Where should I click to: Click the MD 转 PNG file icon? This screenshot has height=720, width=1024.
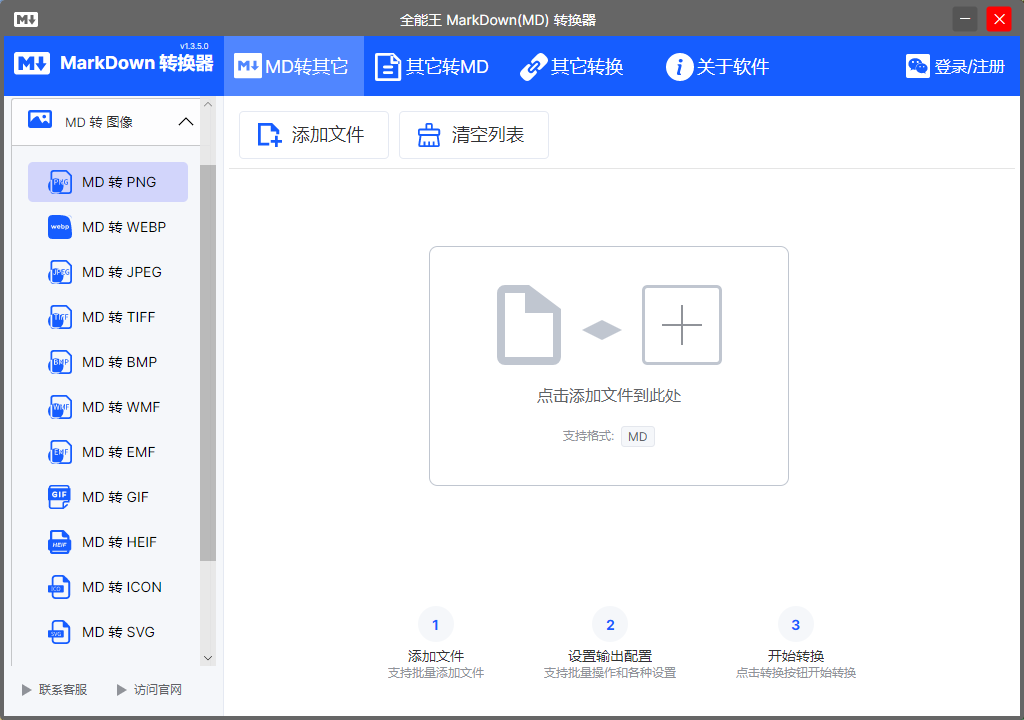click(60, 182)
